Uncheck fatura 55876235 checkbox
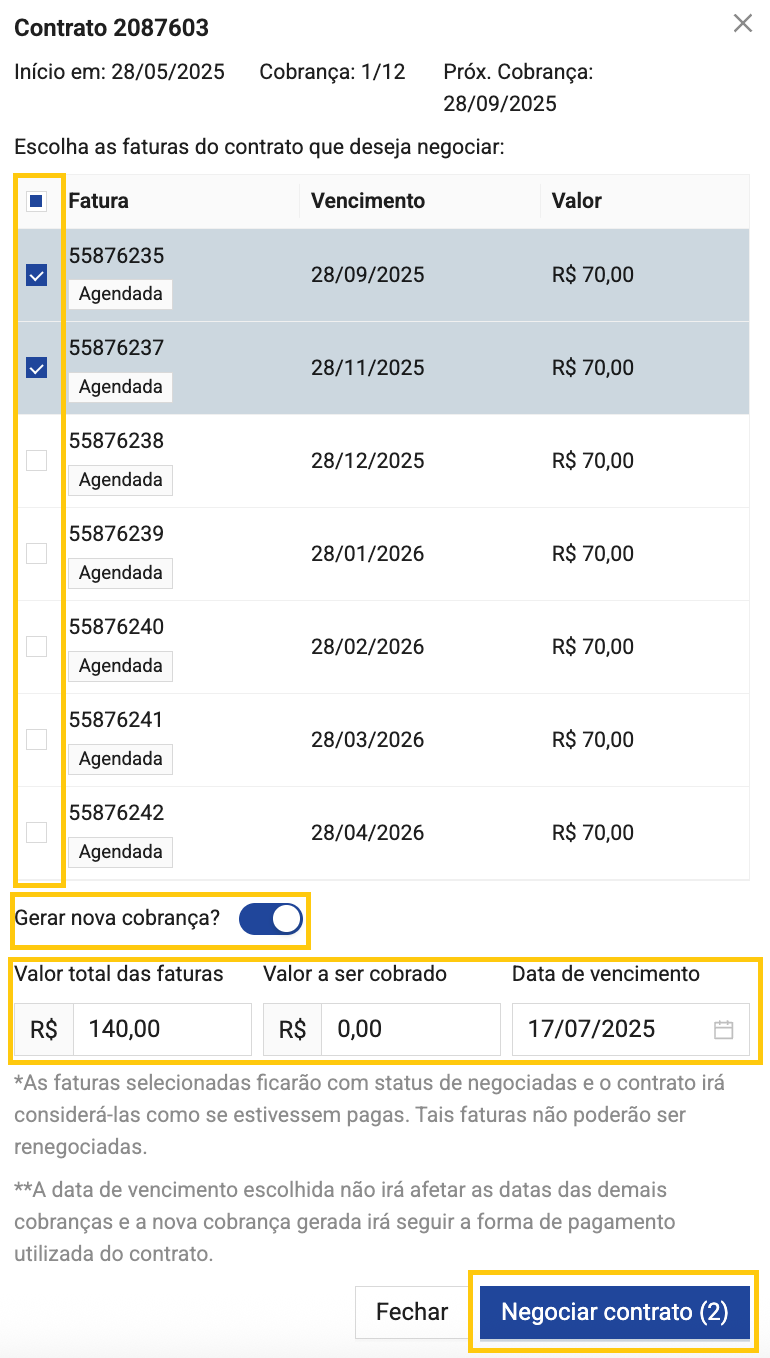Viewport: 770px width, 1358px height. tap(36, 275)
